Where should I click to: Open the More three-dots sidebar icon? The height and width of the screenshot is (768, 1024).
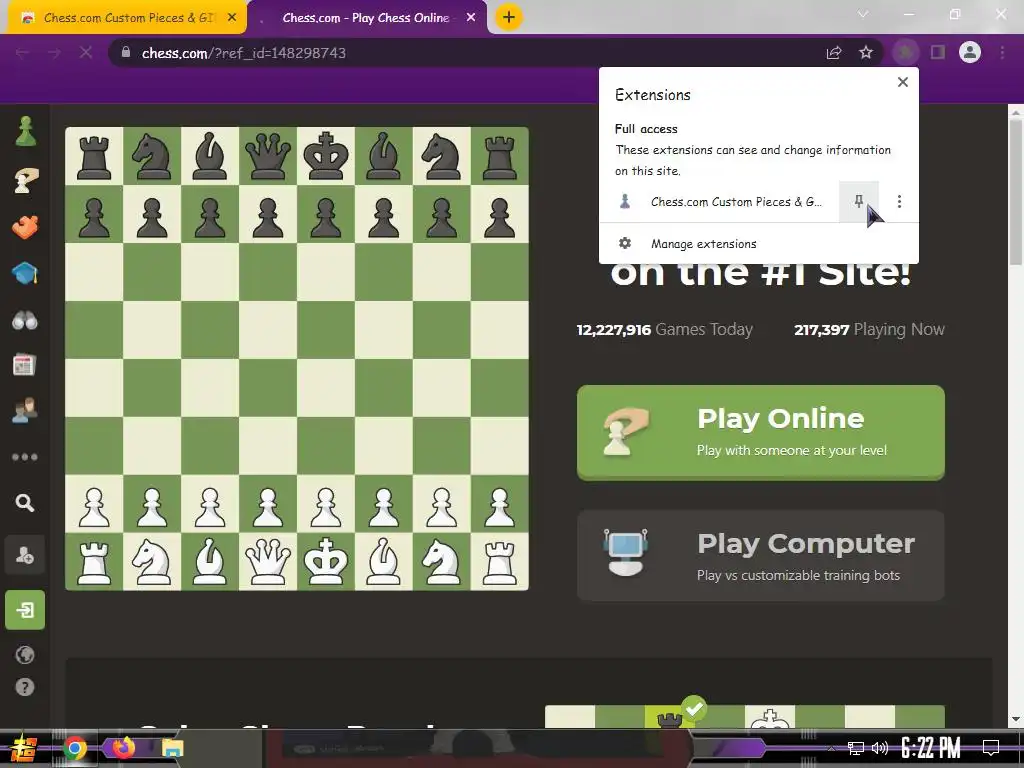[25, 456]
